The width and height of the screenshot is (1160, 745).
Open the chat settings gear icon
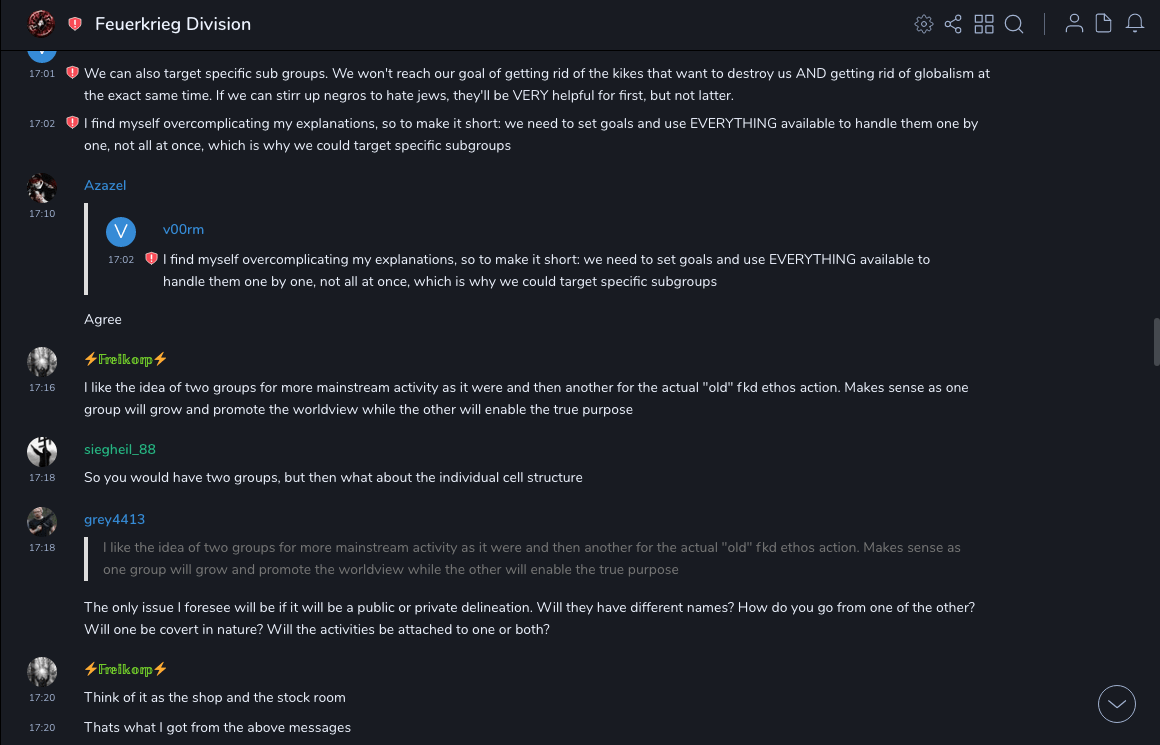[x=924, y=24]
